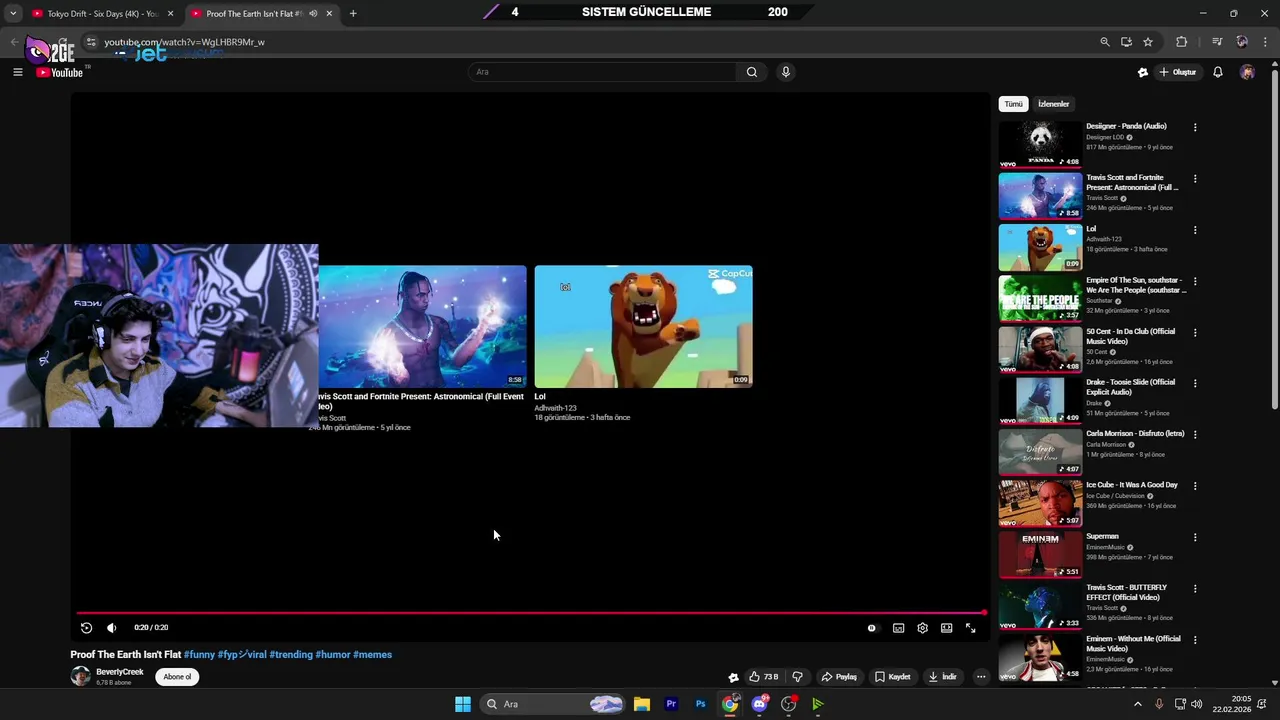Open File Explorer from the taskbar

642,704
